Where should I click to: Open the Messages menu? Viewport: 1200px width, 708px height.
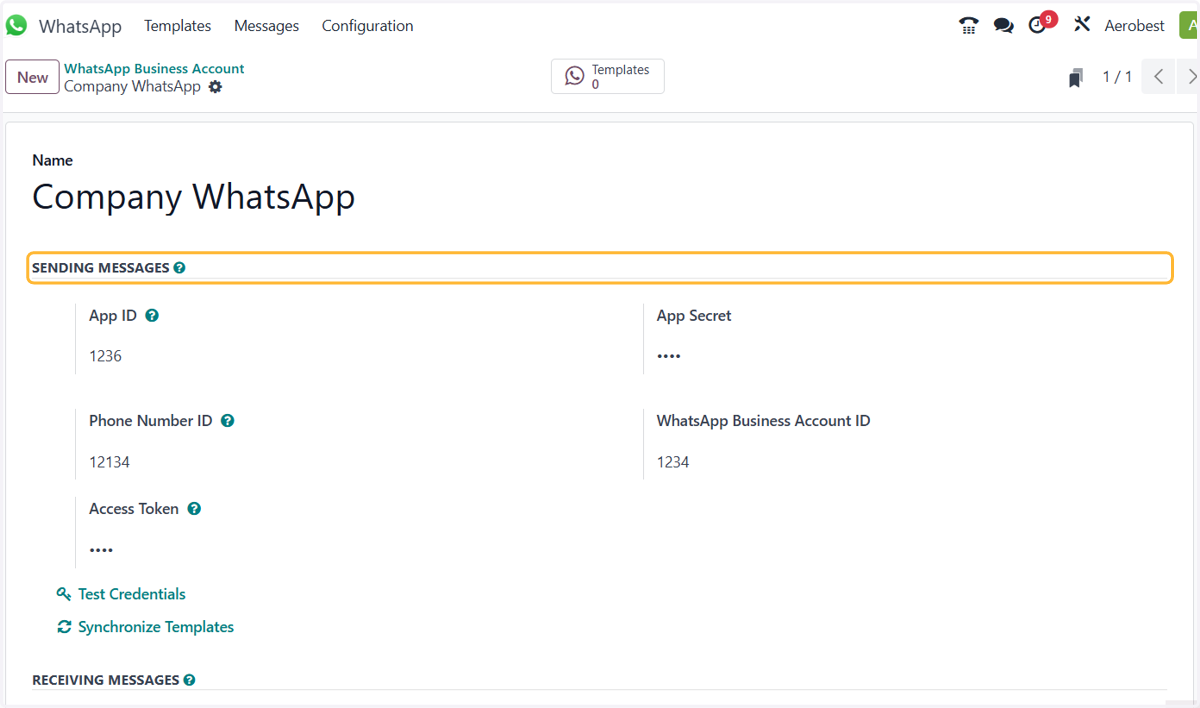pyautogui.click(x=266, y=26)
